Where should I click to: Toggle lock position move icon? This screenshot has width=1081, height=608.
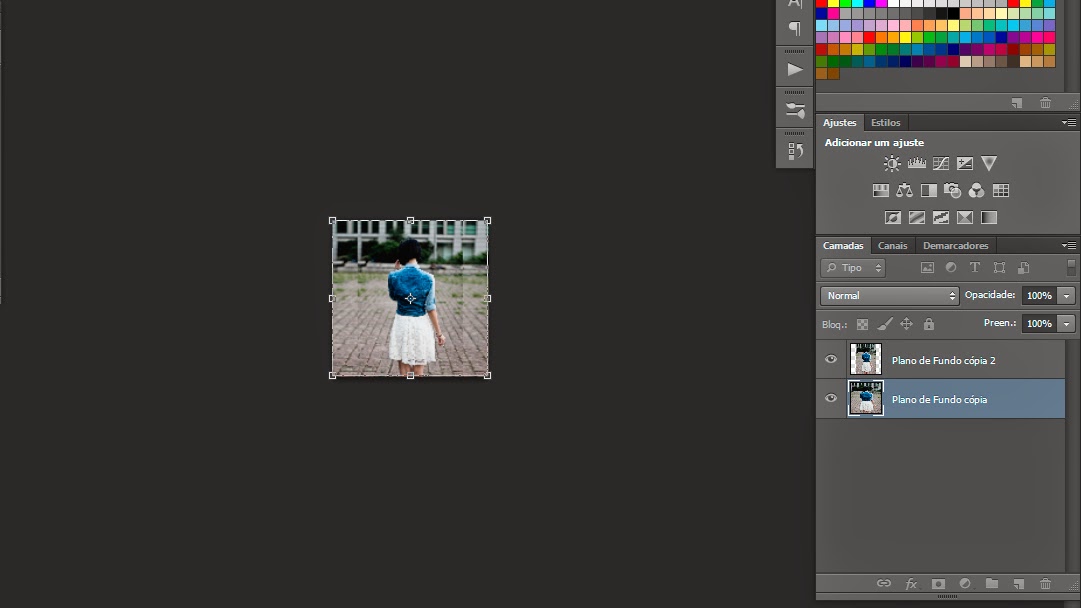[x=907, y=323]
